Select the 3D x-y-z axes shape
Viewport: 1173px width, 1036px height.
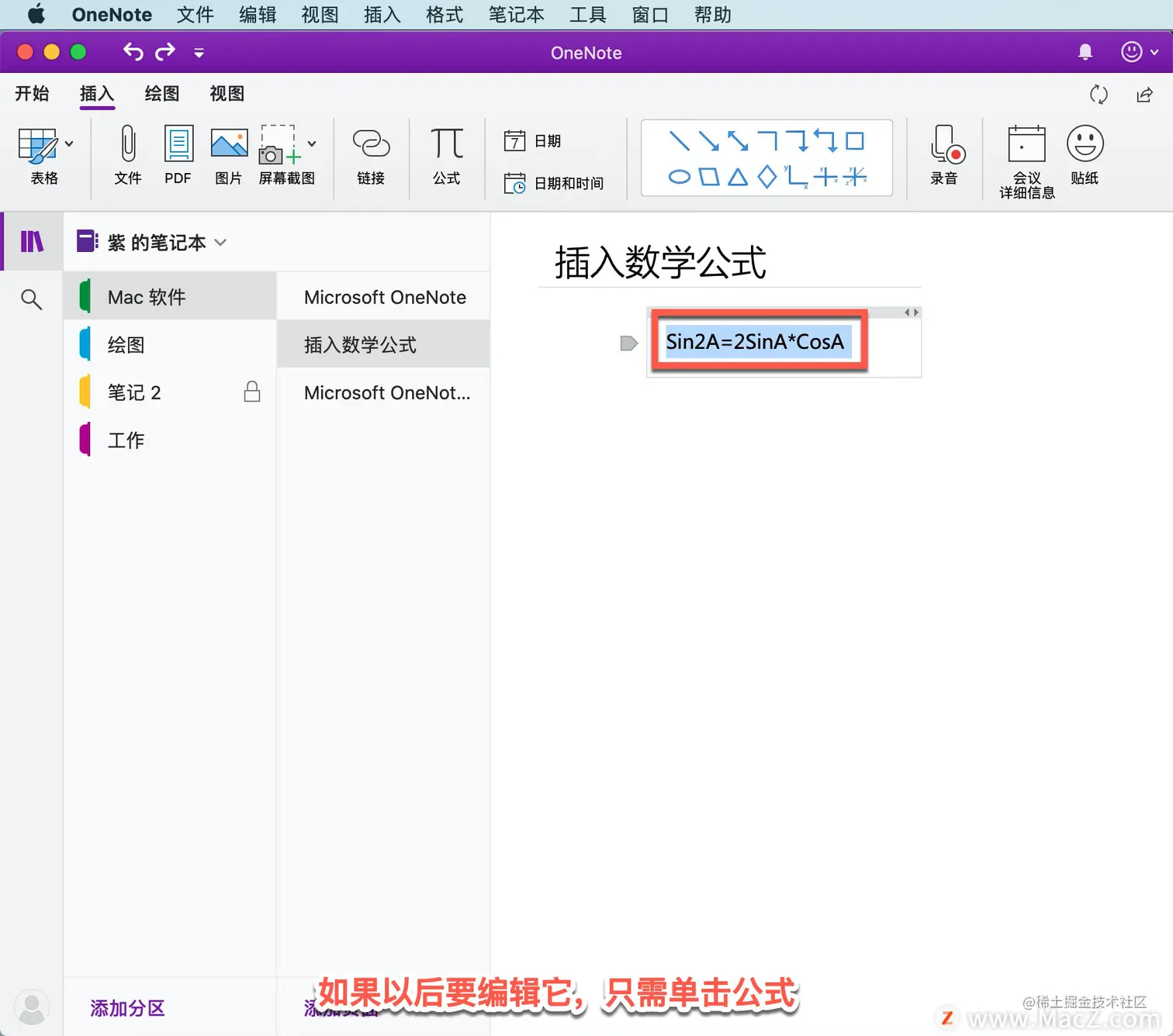pos(855,177)
